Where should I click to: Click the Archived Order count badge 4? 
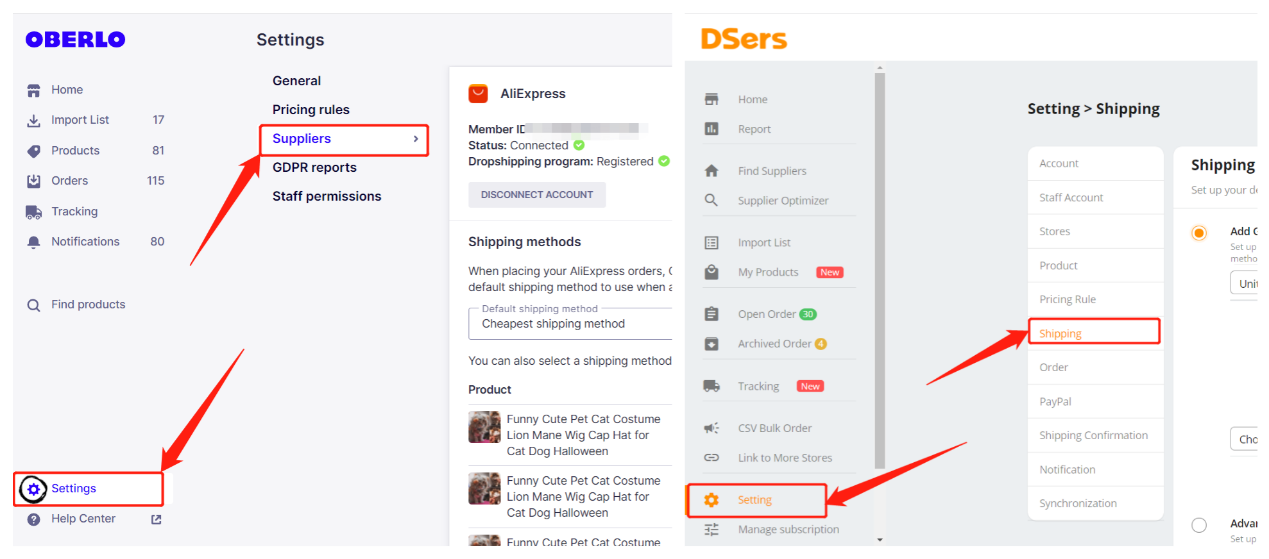(821, 344)
